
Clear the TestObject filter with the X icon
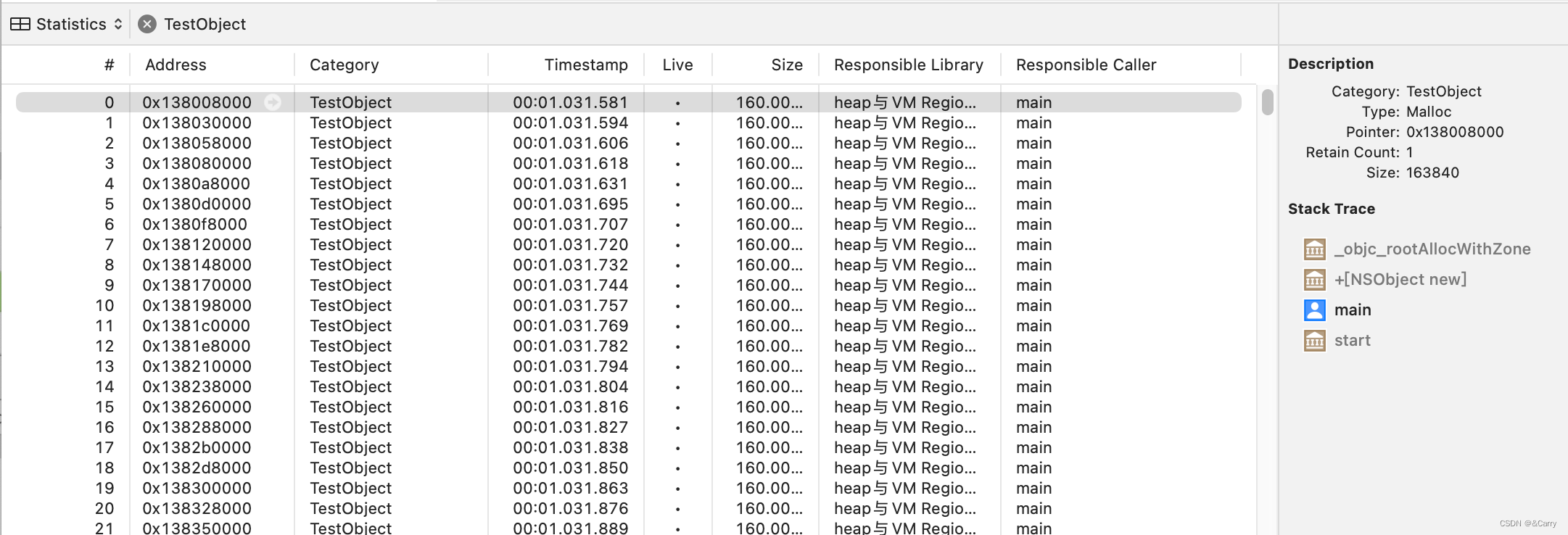tap(147, 24)
